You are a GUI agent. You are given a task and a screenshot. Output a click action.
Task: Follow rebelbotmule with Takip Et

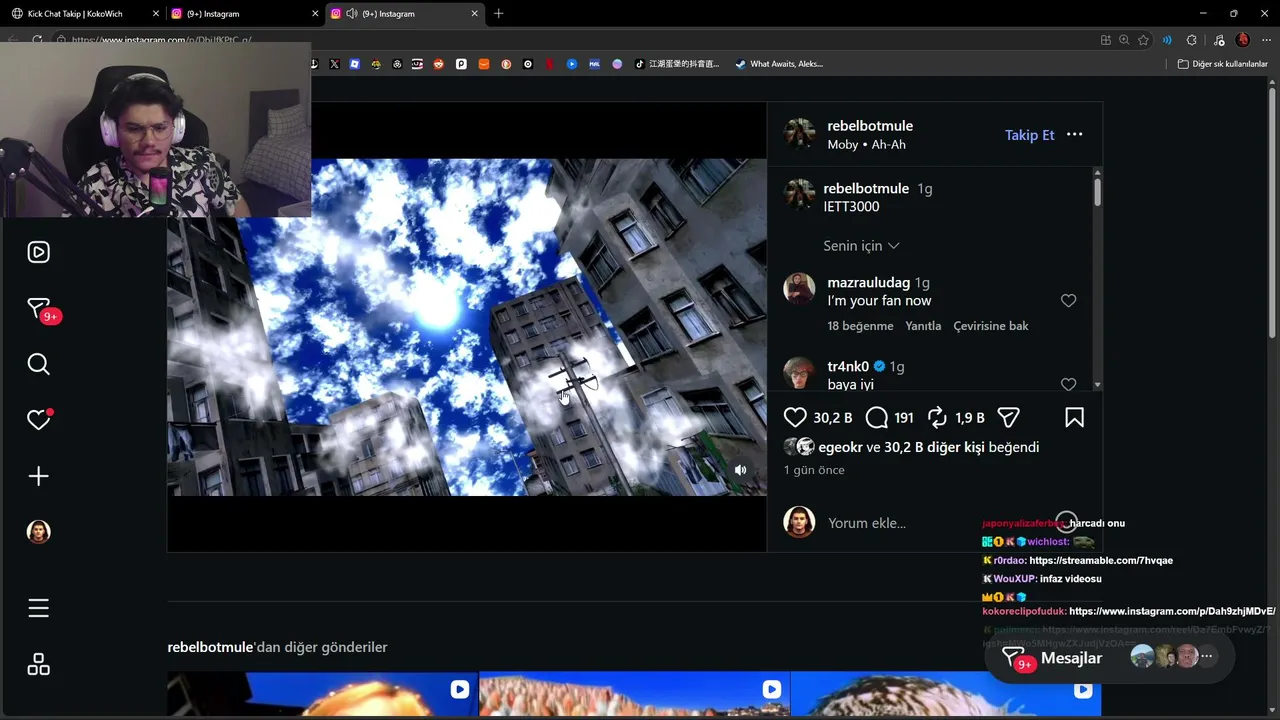(x=1029, y=135)
